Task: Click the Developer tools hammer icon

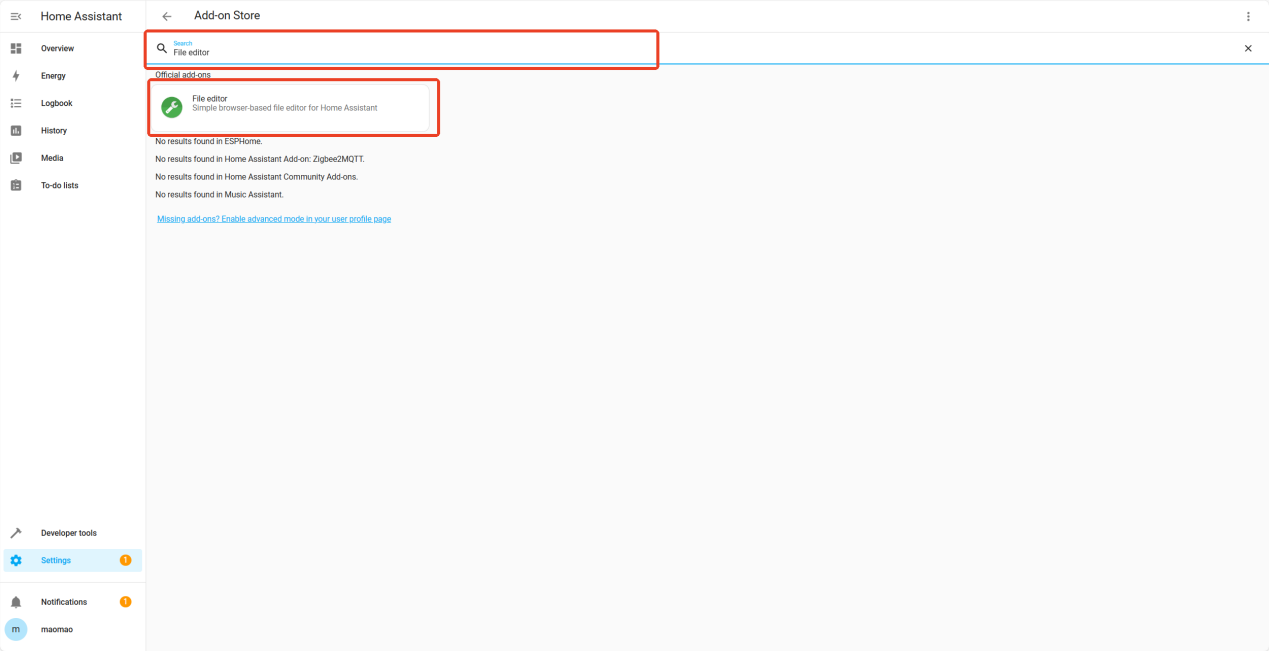Action: [16, 533]
